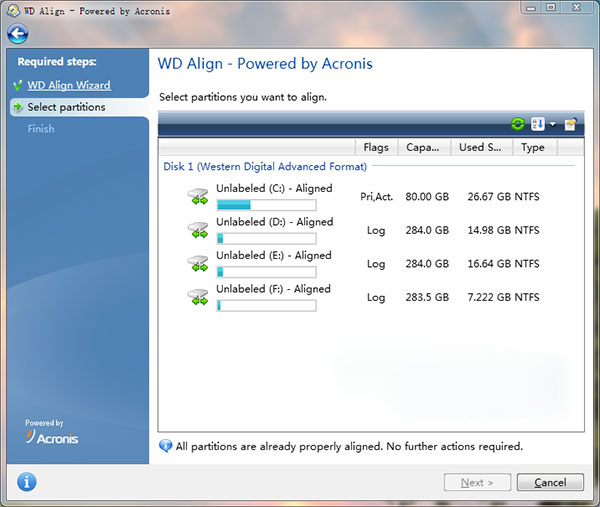Click the sort A-Z icon in toolbar
600x507 pixels.
tap(537, 124)
